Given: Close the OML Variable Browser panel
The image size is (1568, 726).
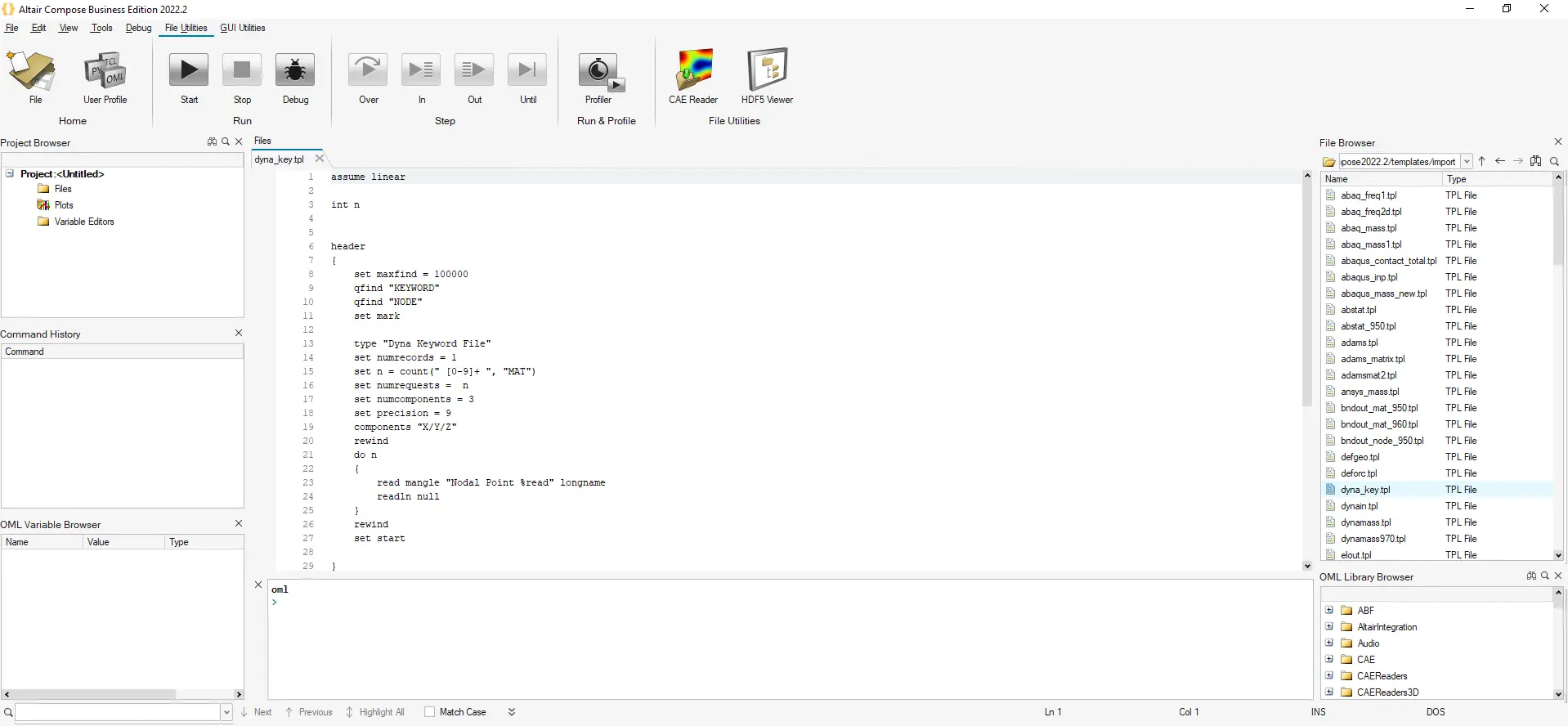Looking at the screenshot, I should pos(239,523).
